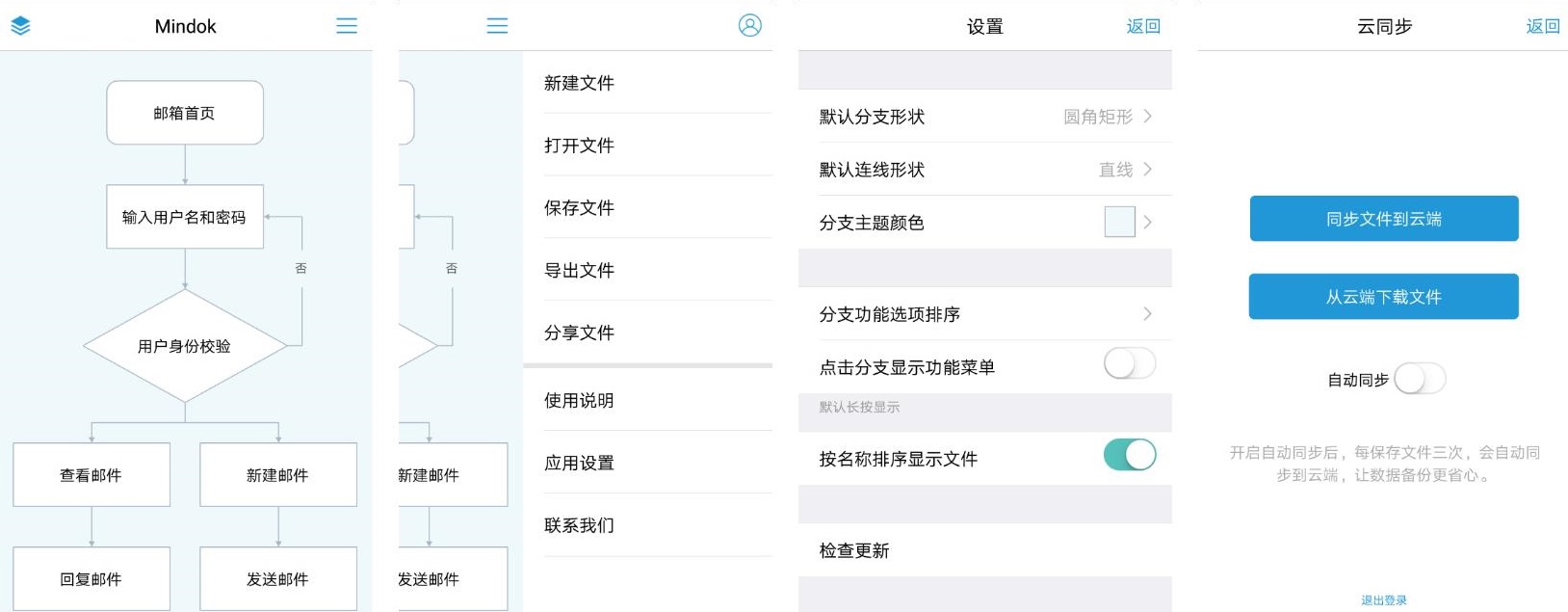1568x612 pixels.
Task: Select the 查看邮件 node
Action: (91, 475)
